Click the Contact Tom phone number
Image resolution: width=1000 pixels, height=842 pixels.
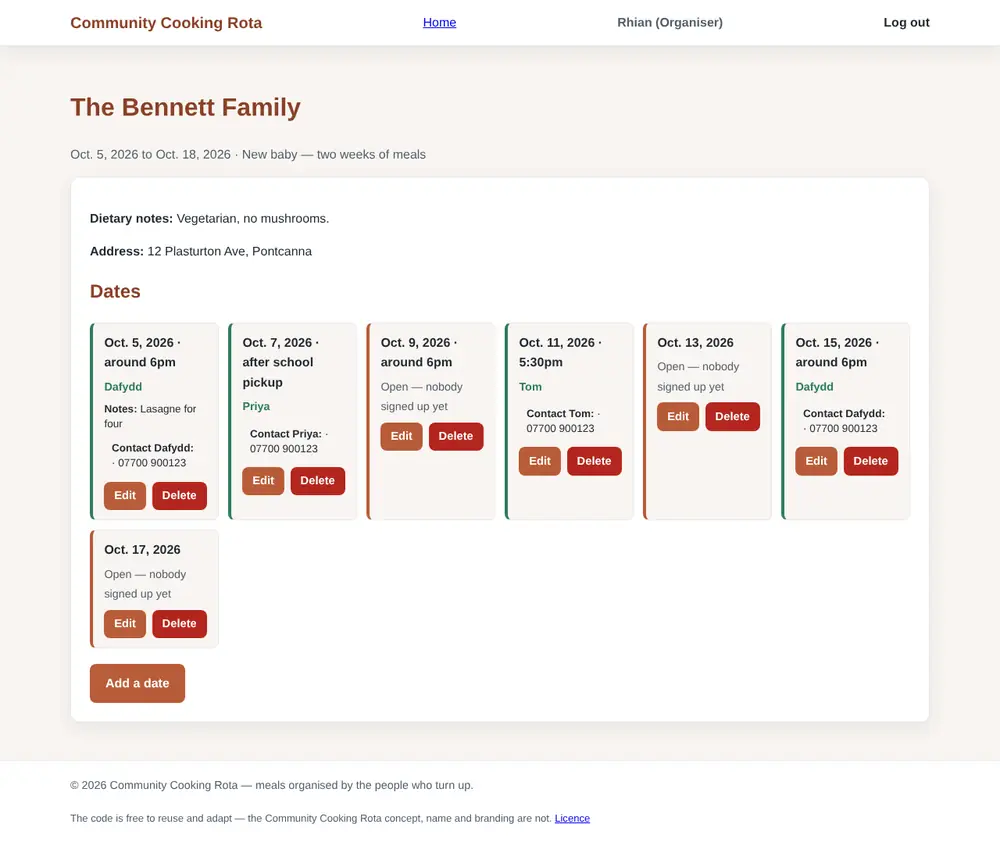pyautogui.click(x=560, y=429)
